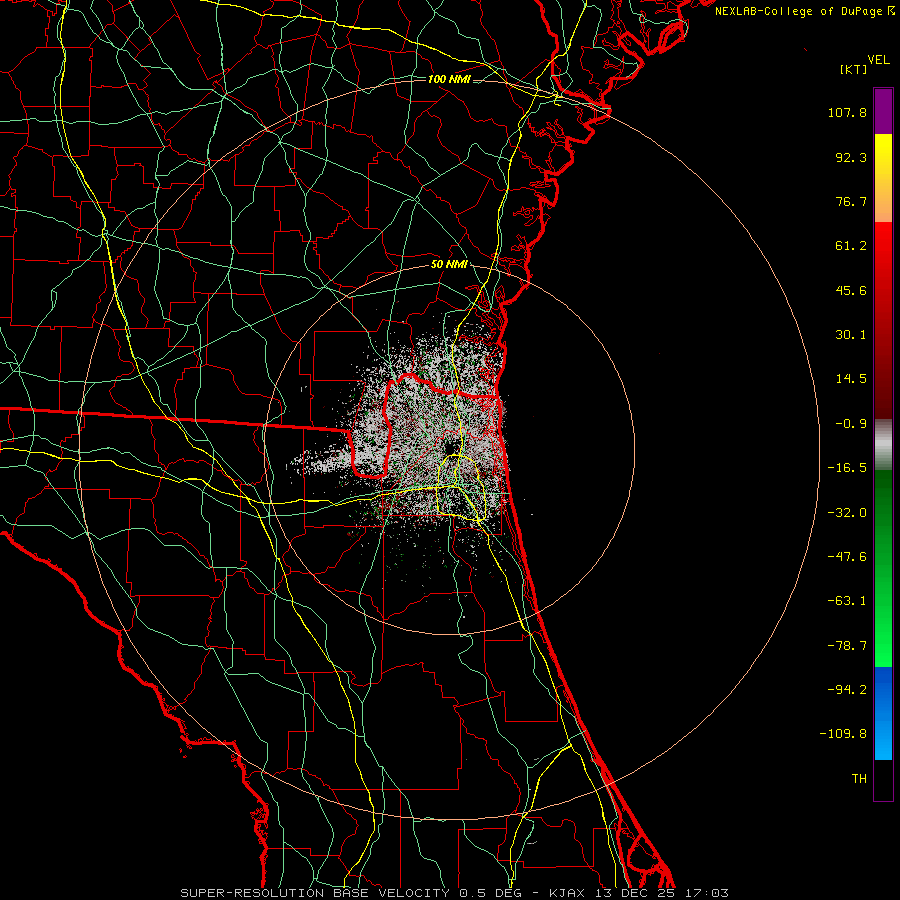The height and width of the screenshot is (900, 900).
Task: Click the 30.1 legend value
Action: (851, 335)
